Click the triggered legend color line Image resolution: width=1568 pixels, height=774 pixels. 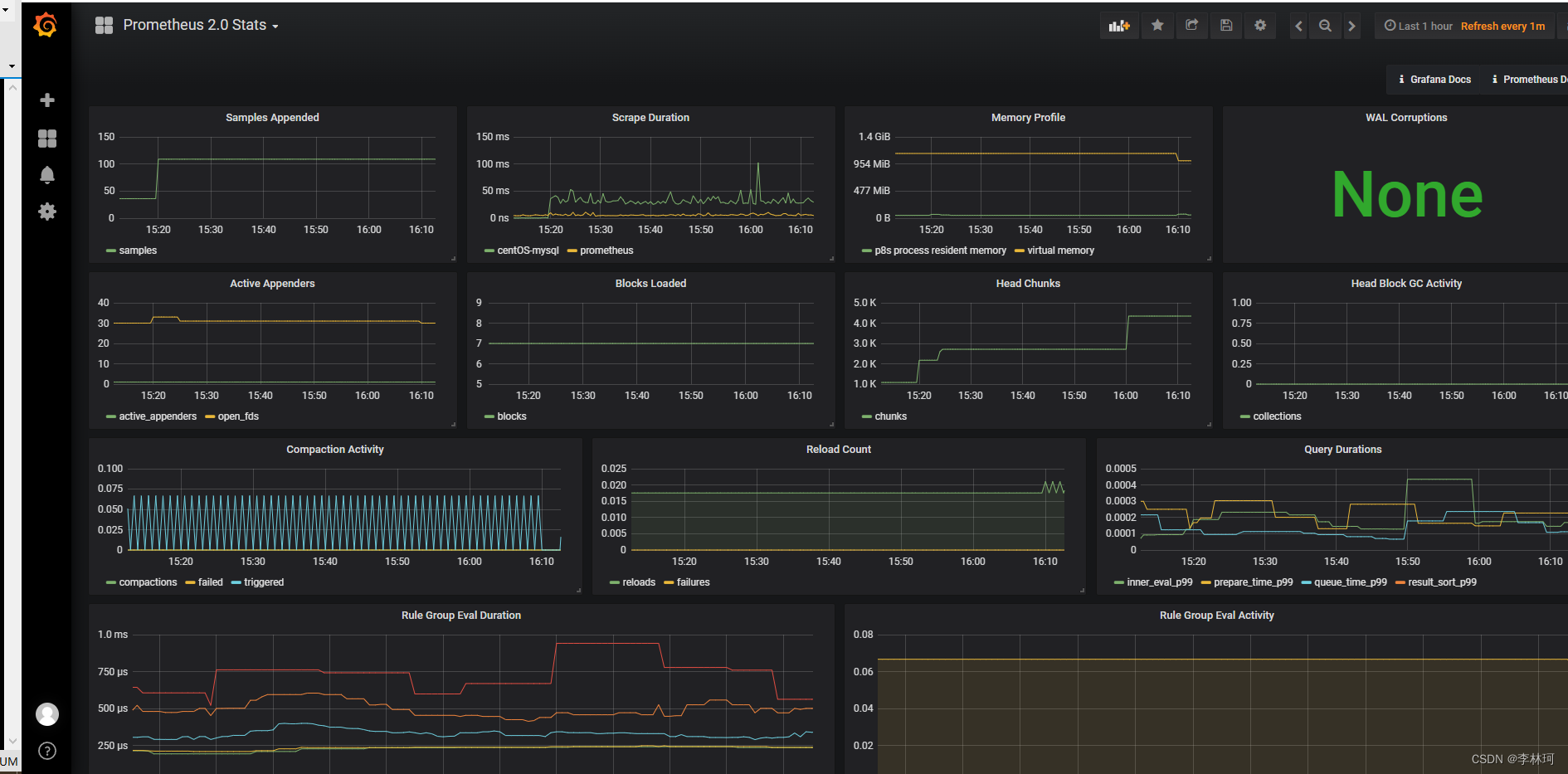click(x=236, y=583)
